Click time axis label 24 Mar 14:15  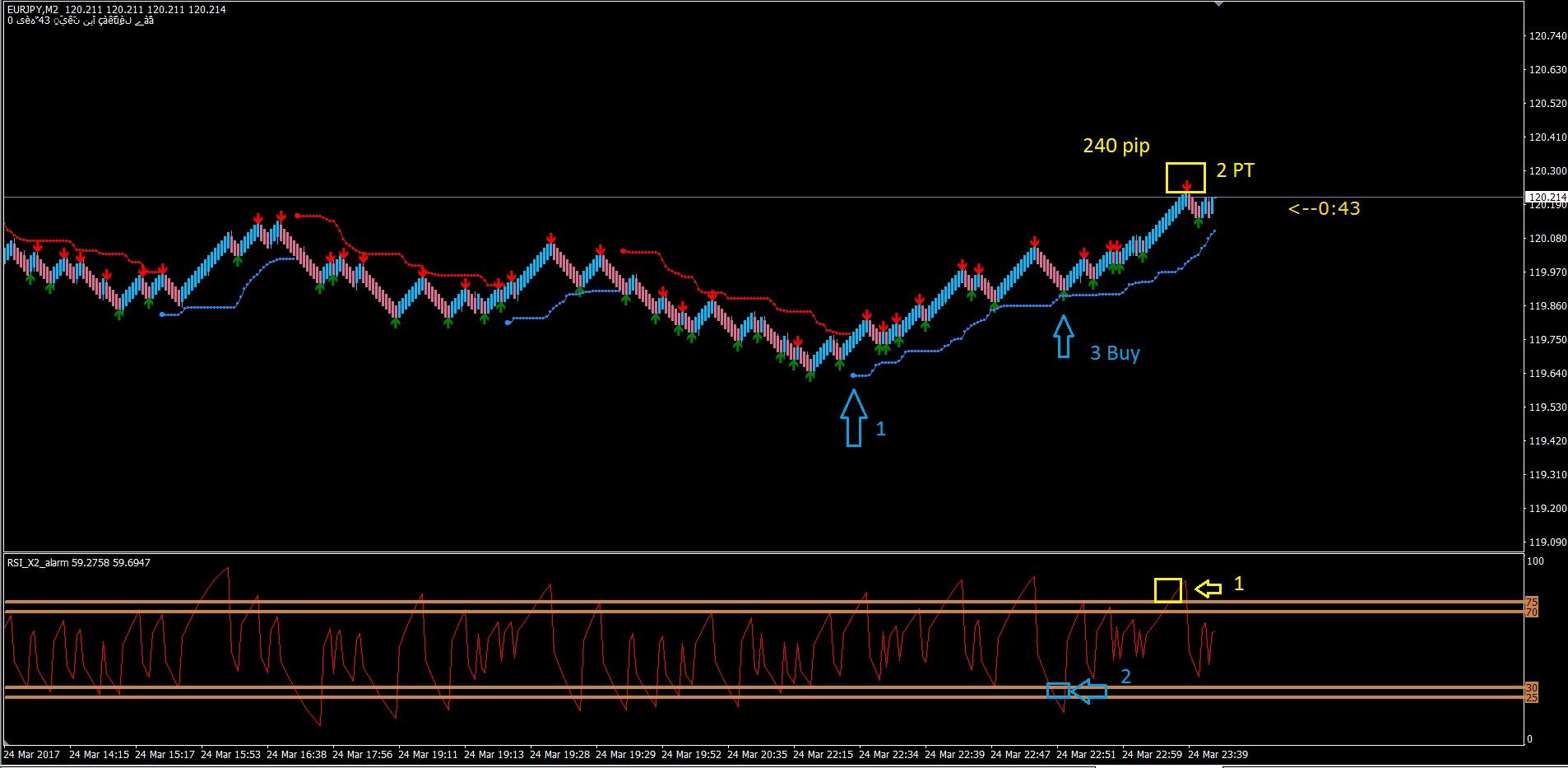[x=99, y=755]
